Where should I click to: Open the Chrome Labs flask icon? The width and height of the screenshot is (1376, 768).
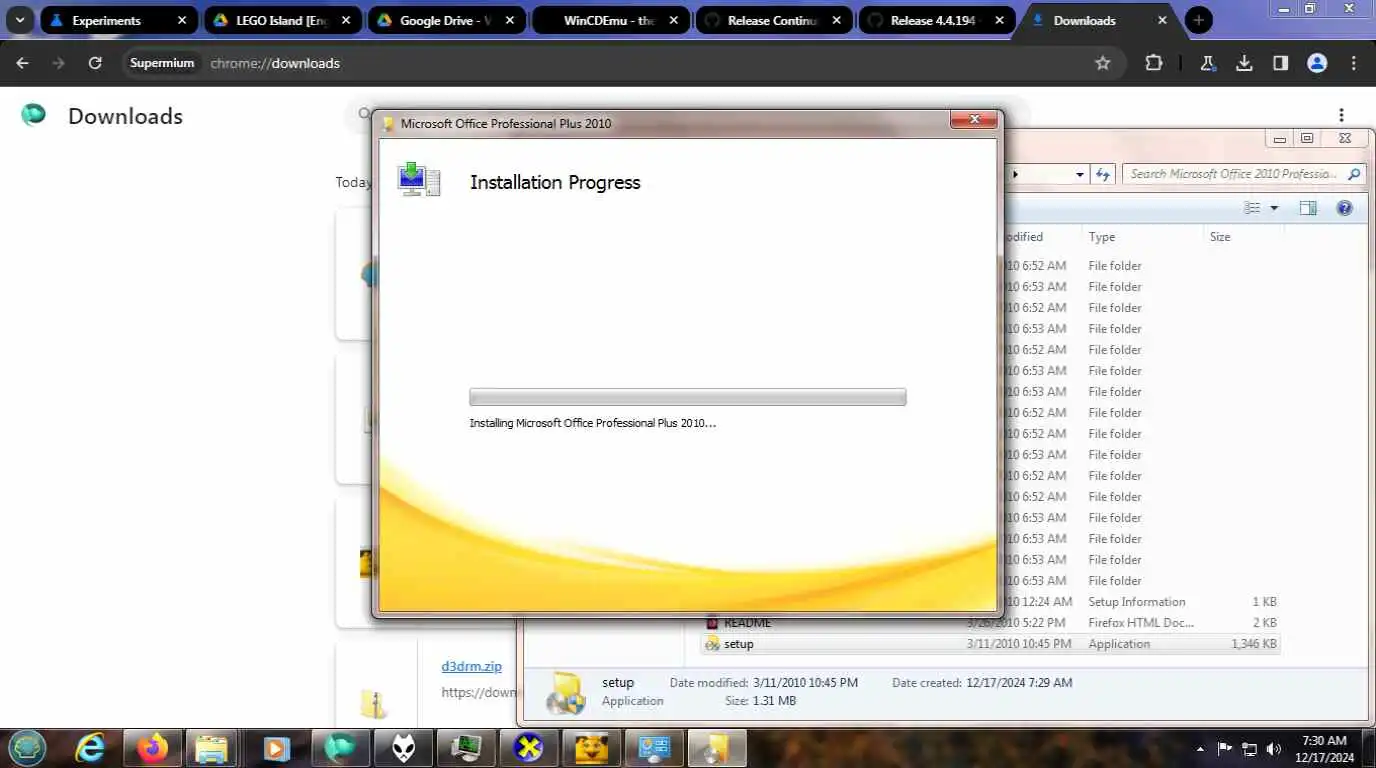[x=1208, y=63]
